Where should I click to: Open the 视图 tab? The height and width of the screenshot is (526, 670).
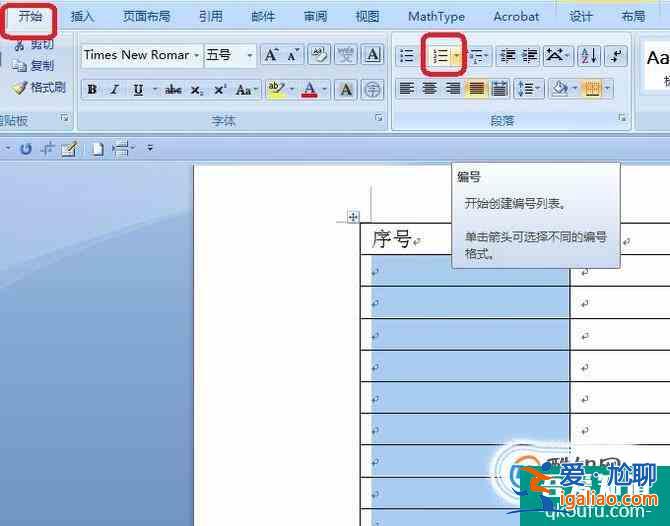click(x=367, y=17)
